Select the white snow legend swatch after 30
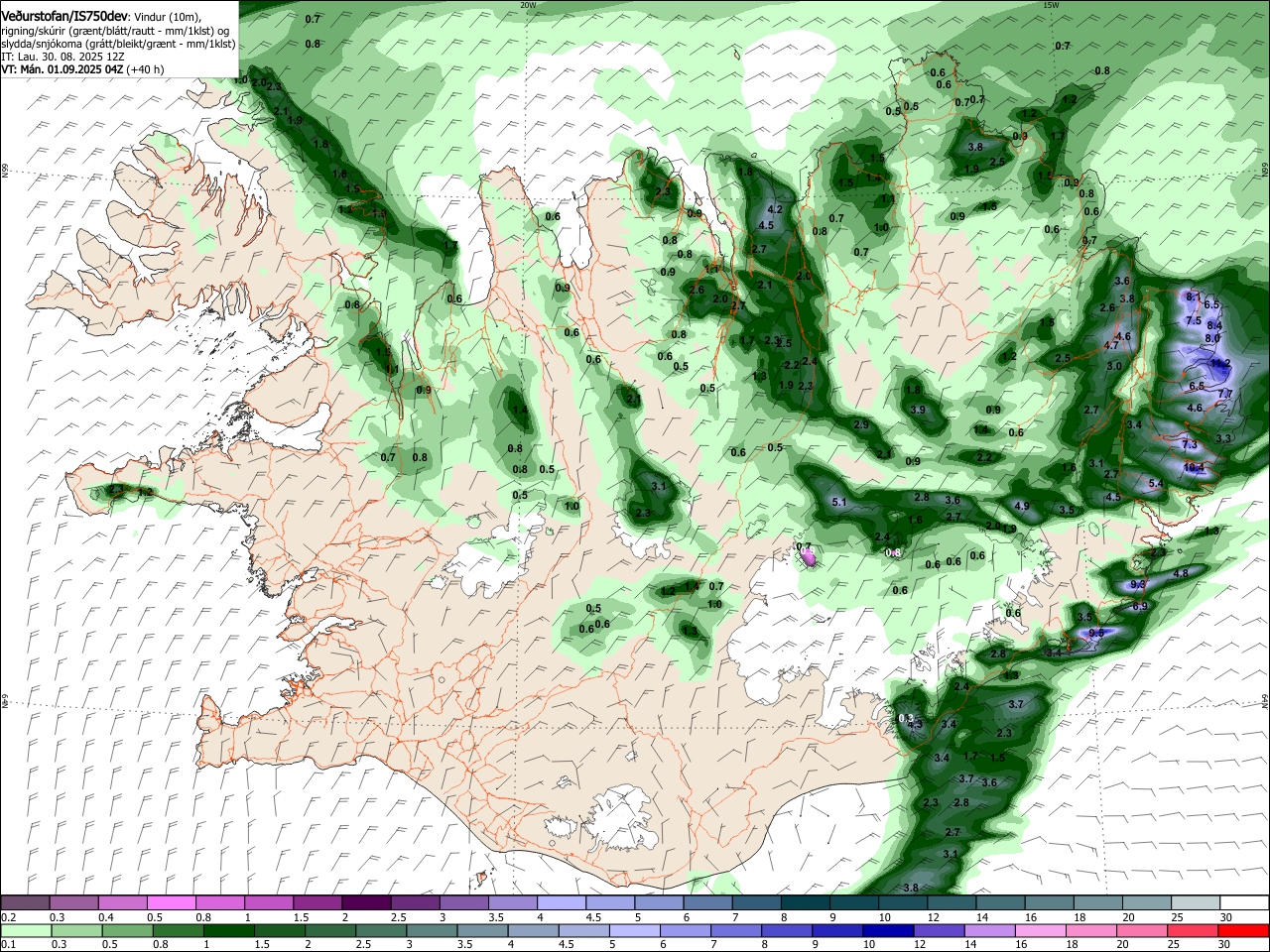 [x=1243, y=902]
